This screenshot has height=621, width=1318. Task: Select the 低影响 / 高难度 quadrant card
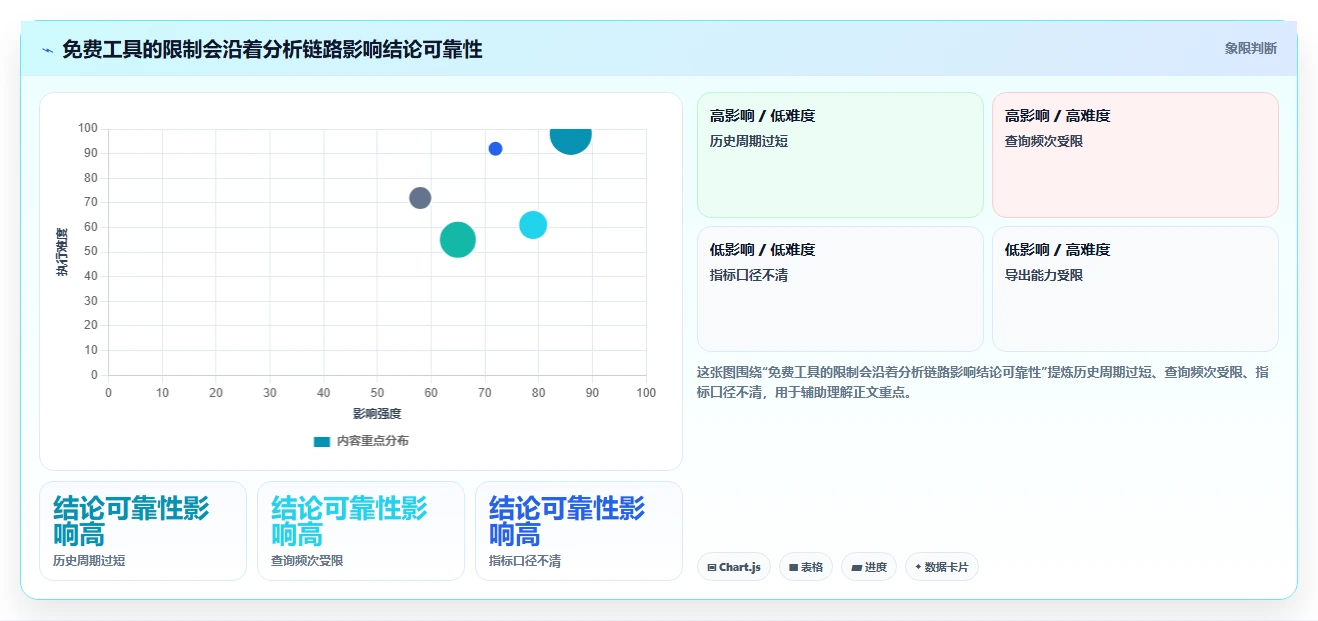pyautogui.click(x=1135, y=289)
